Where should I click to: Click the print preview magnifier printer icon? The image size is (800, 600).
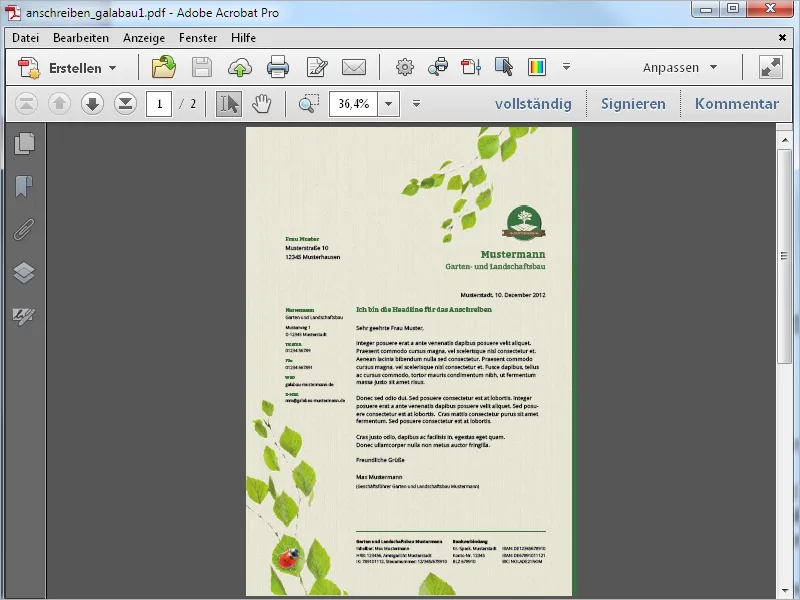click(438, 67)
